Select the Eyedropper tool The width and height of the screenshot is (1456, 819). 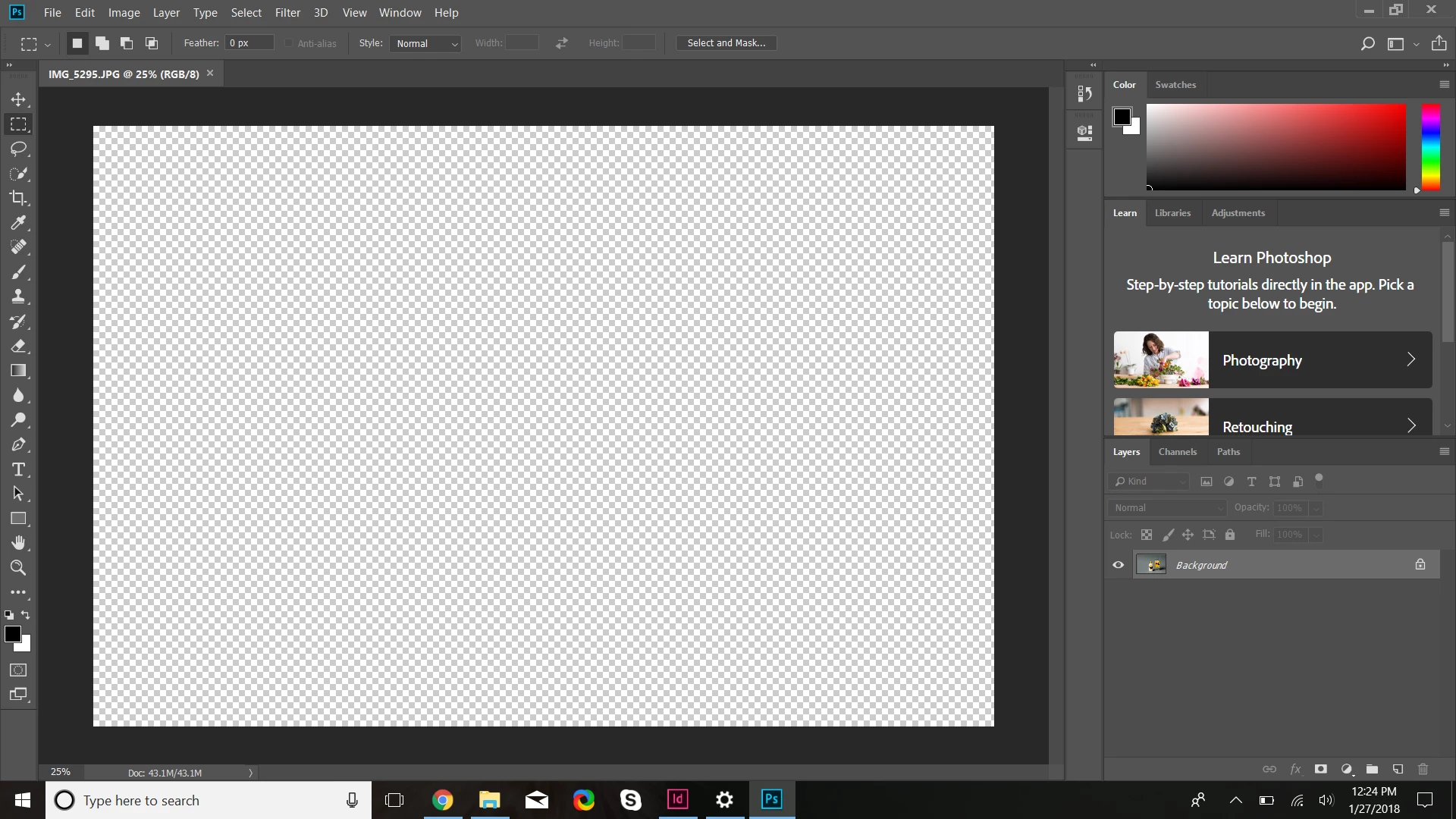click(x=18, y=223)
